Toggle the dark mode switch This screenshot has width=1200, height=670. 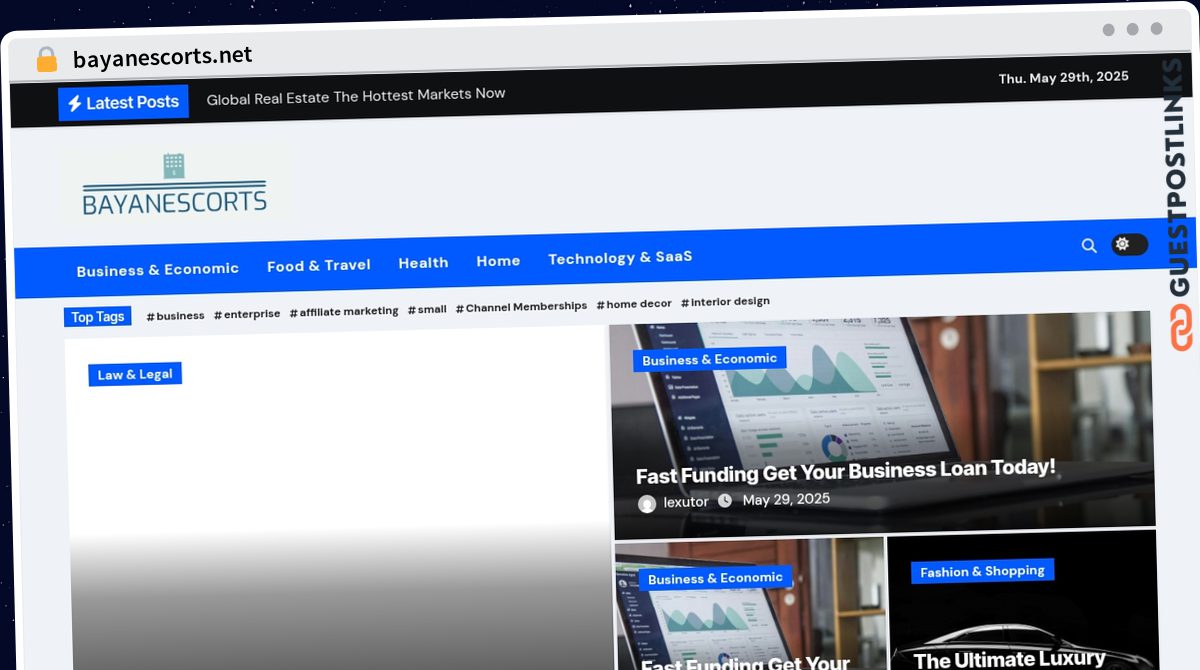tap(1129, 244)
